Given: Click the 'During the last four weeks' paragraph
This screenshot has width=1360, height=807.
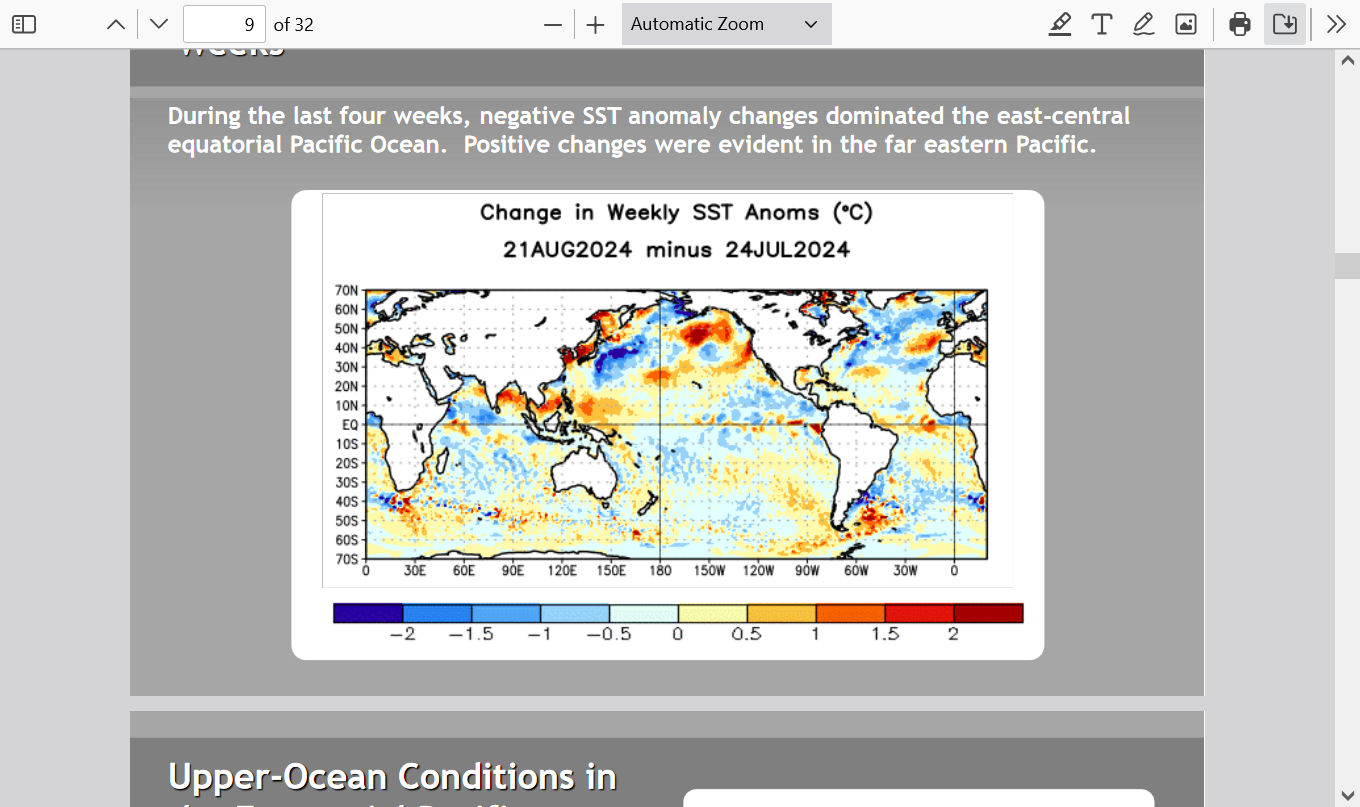Looking at the screenshot, I should coord(649,130).
